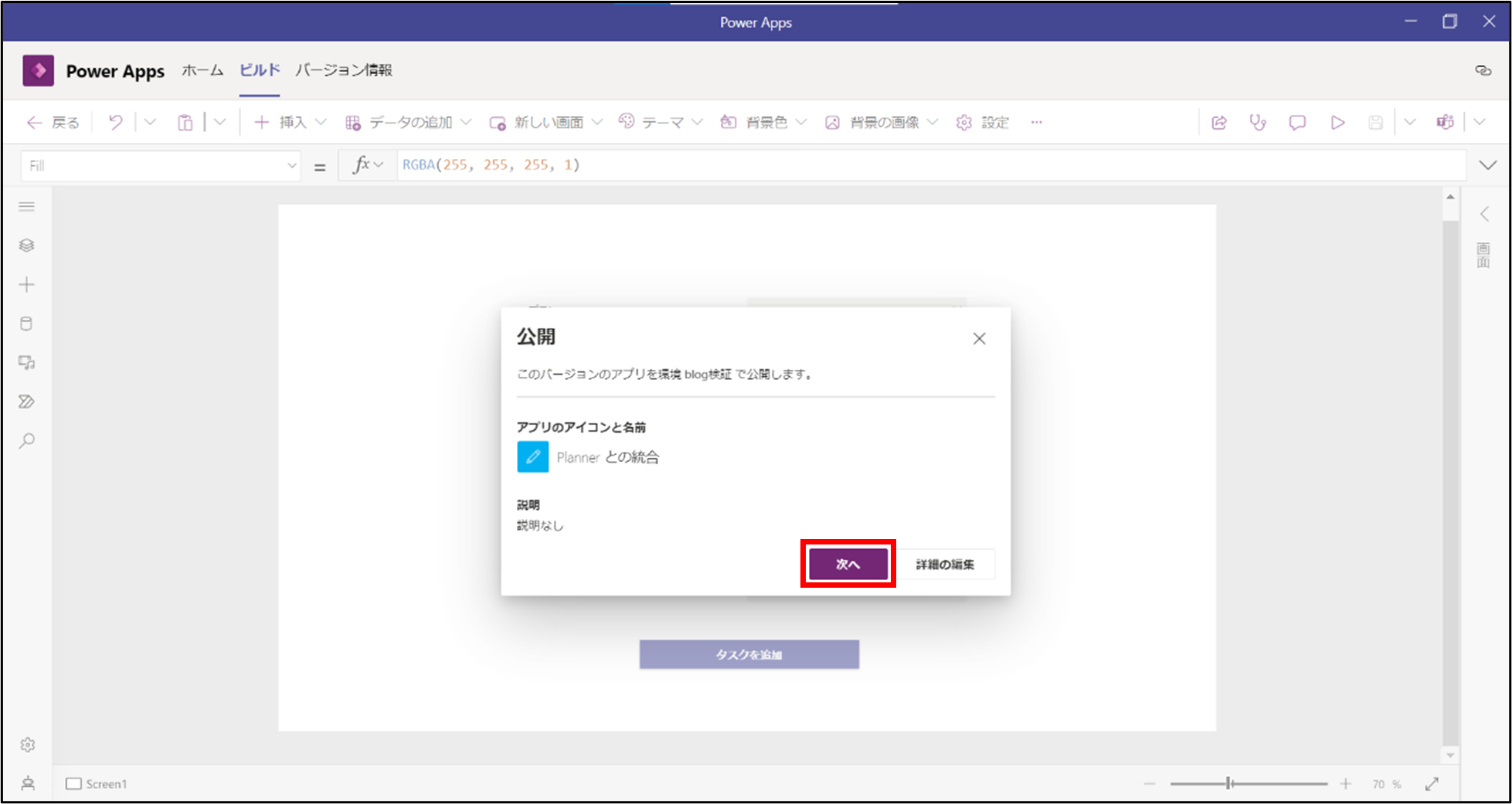
Task: Click the undo arrow icon
Action: click(x=116, y=122)
